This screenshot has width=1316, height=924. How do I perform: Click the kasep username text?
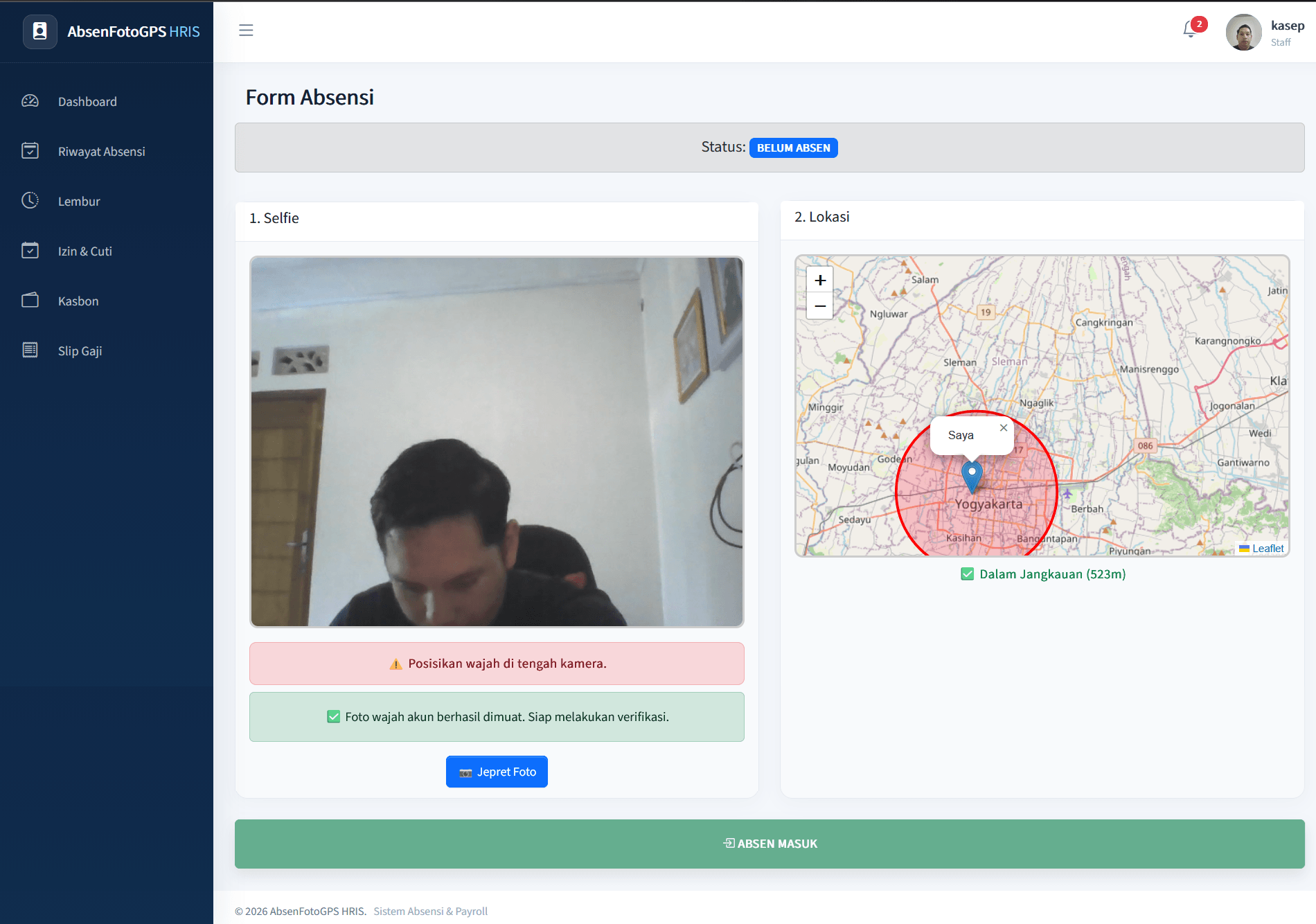(x=1288, y=26)
